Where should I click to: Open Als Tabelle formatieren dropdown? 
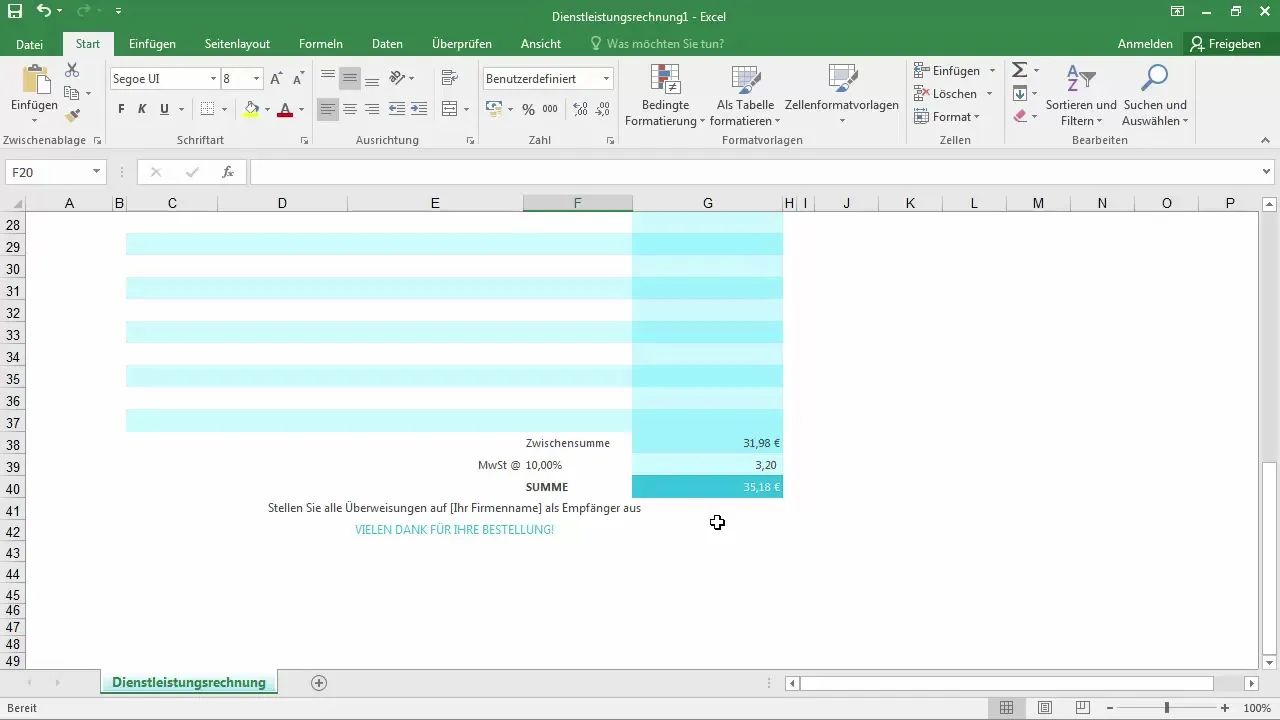[x=746, y=96]
